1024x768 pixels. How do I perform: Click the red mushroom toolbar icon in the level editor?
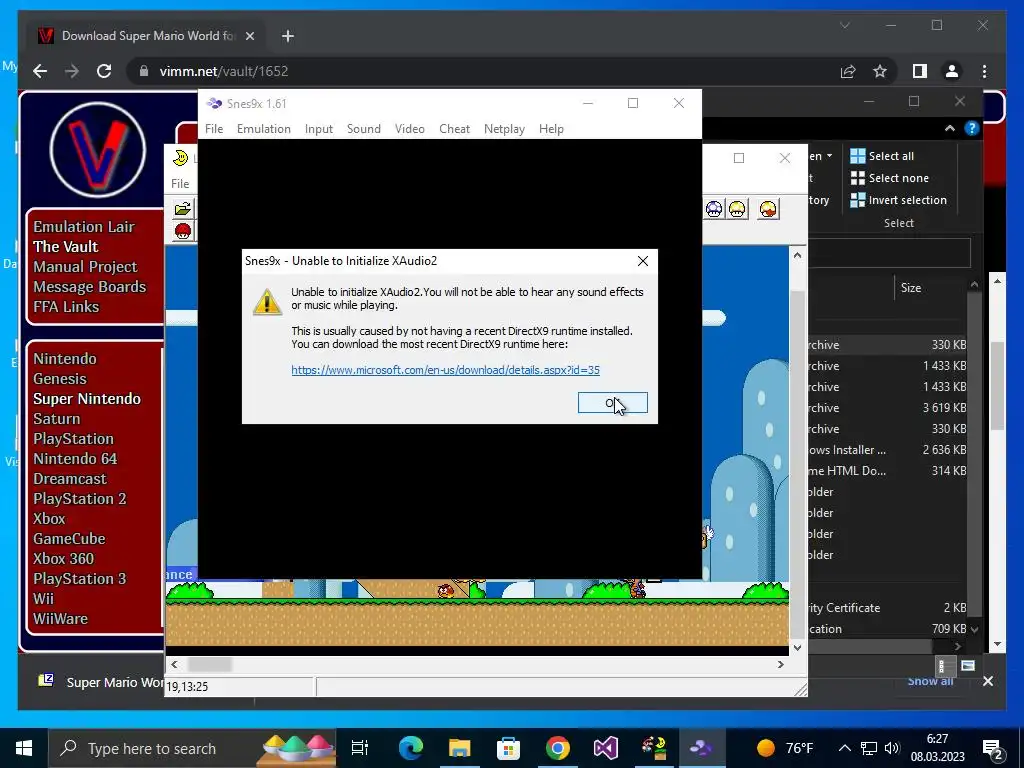pos(183,231)
